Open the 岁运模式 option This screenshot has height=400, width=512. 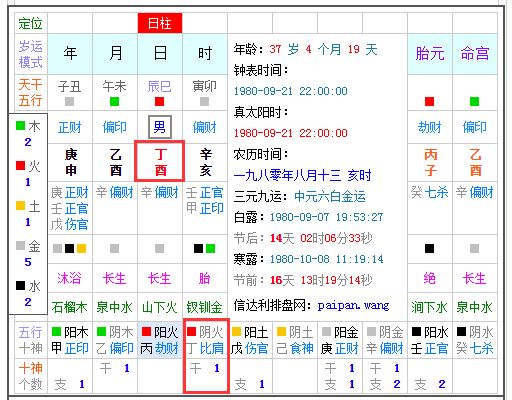coord(31,54)
